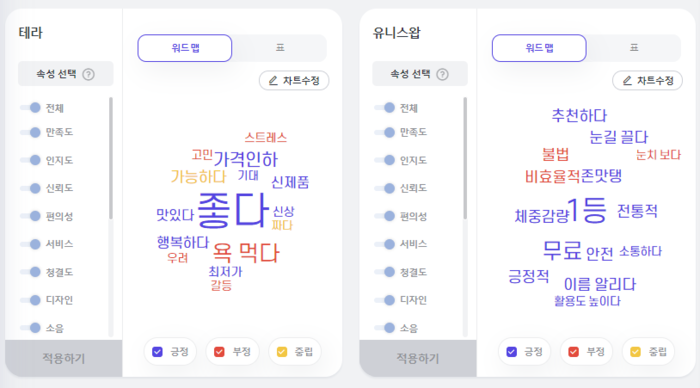Screen dimensions: 700x388
Task: Toggle 전체 switch in 테라 panel
Action: (x=31, y=108)
